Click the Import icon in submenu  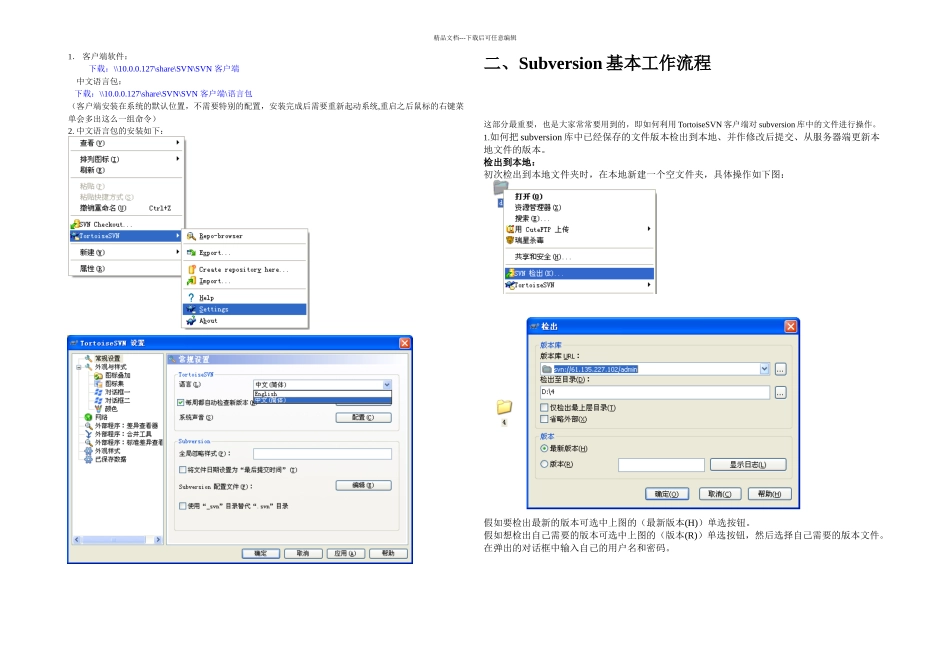click(191, 281)
